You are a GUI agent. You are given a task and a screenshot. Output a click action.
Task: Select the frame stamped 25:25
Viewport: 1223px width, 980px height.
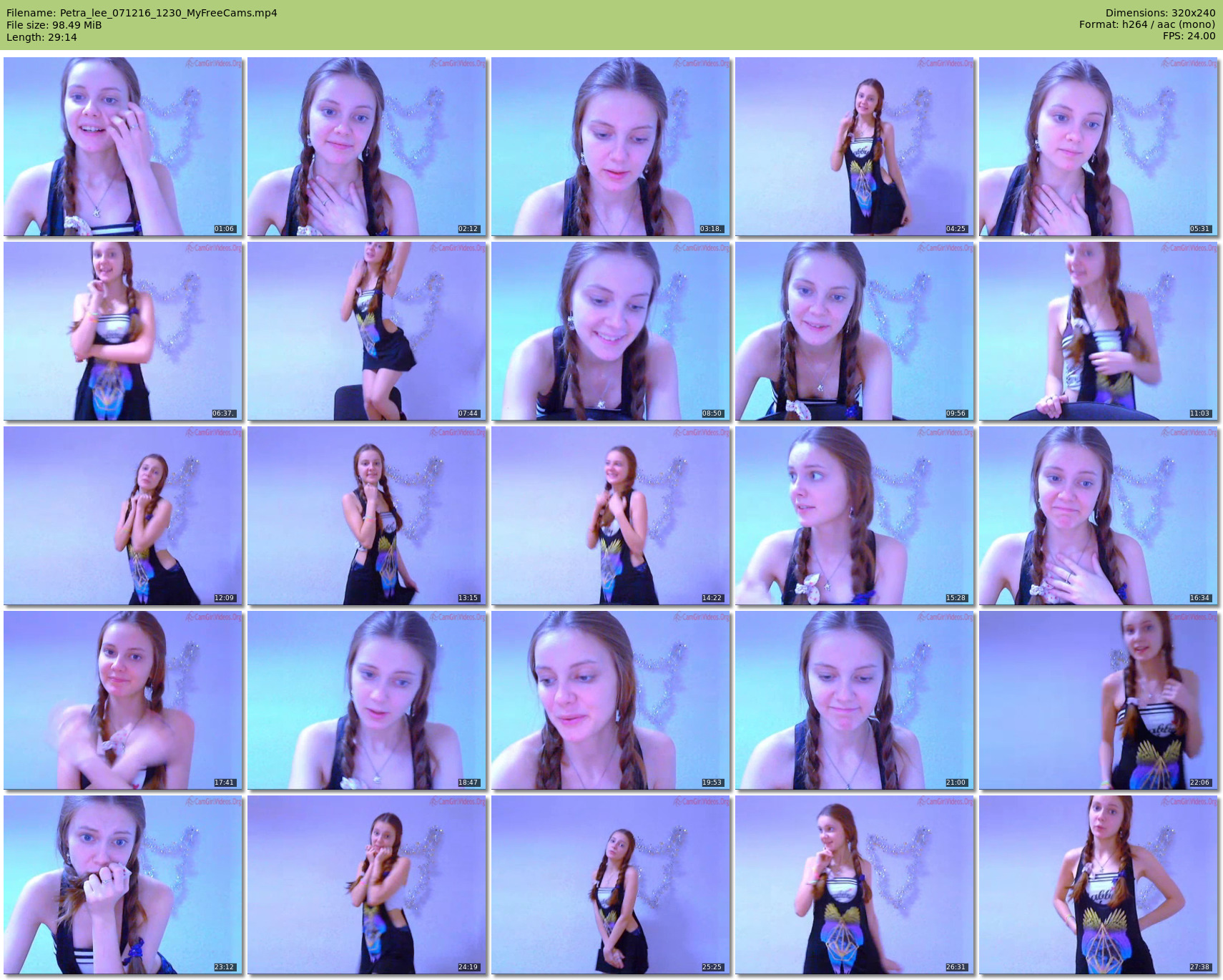click(x=611, y=885)
